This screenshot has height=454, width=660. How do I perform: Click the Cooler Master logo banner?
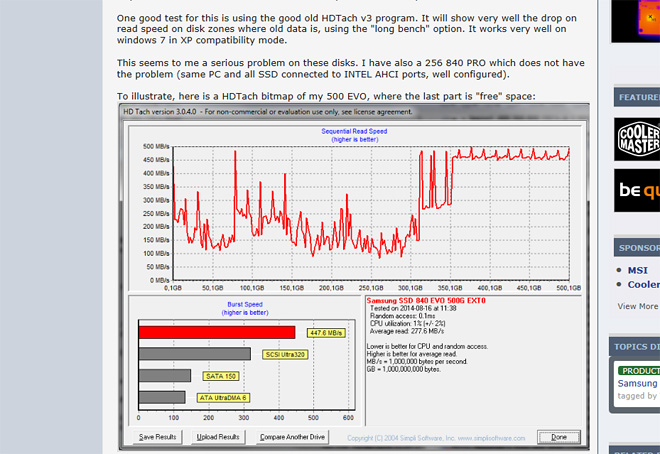click(x=637, y=139)
